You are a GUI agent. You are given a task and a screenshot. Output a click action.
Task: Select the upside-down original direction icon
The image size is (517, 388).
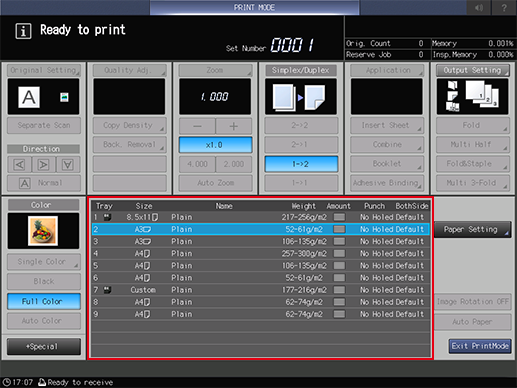(68, 165)
